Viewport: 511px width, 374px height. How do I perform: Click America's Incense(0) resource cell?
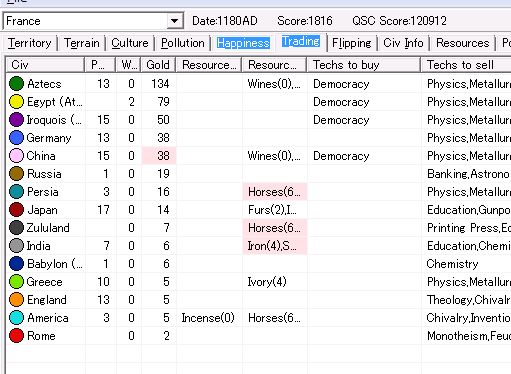tap(208, 318)
